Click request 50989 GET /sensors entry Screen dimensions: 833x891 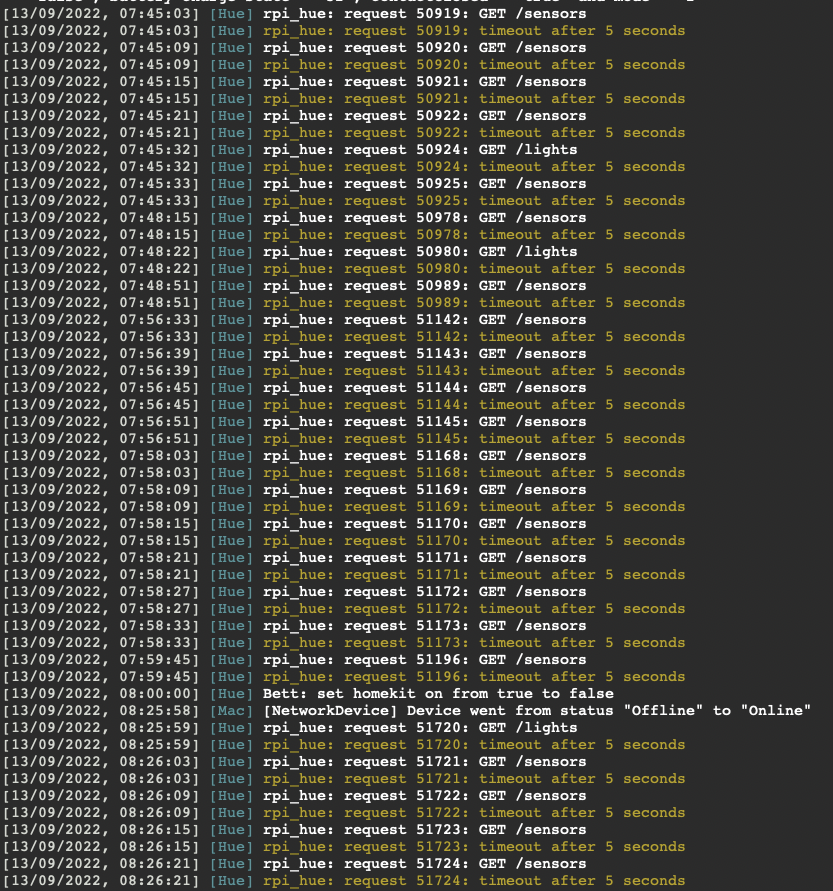(x=424, y=286)
